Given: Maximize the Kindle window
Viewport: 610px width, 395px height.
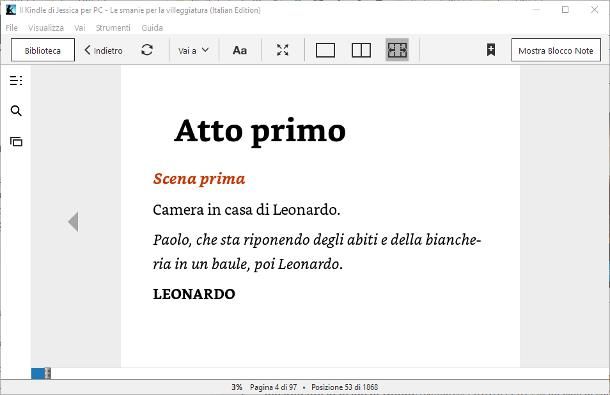Looking at the screenshot, I should pos(565,10).
